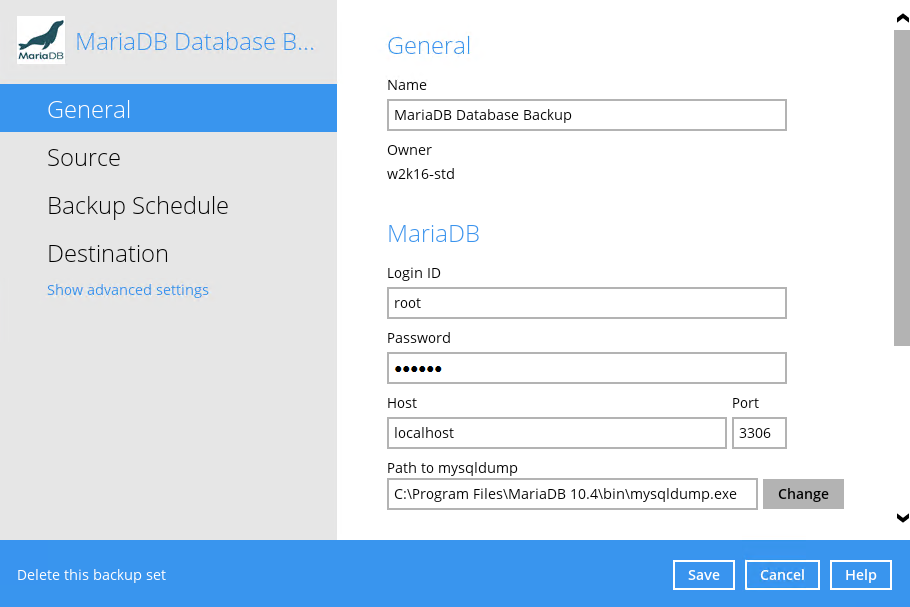This screenshot has height=607, width=910.
Task: Save the backup set changes
Action: coord(703,575)
